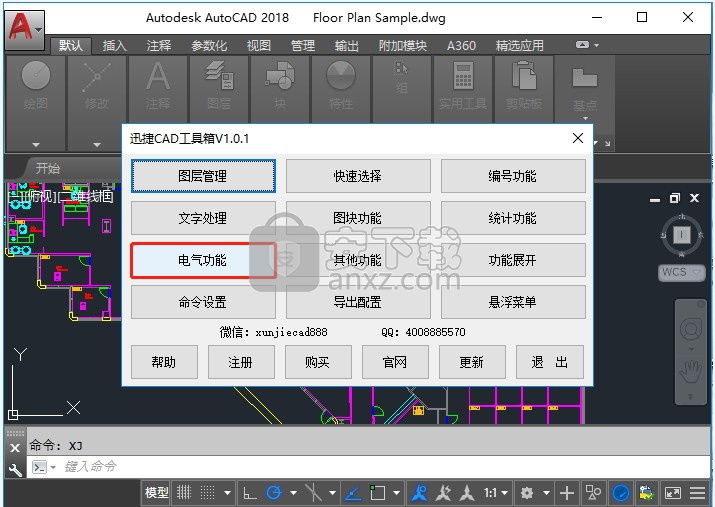Click 快速选择 button

[358, 176]
